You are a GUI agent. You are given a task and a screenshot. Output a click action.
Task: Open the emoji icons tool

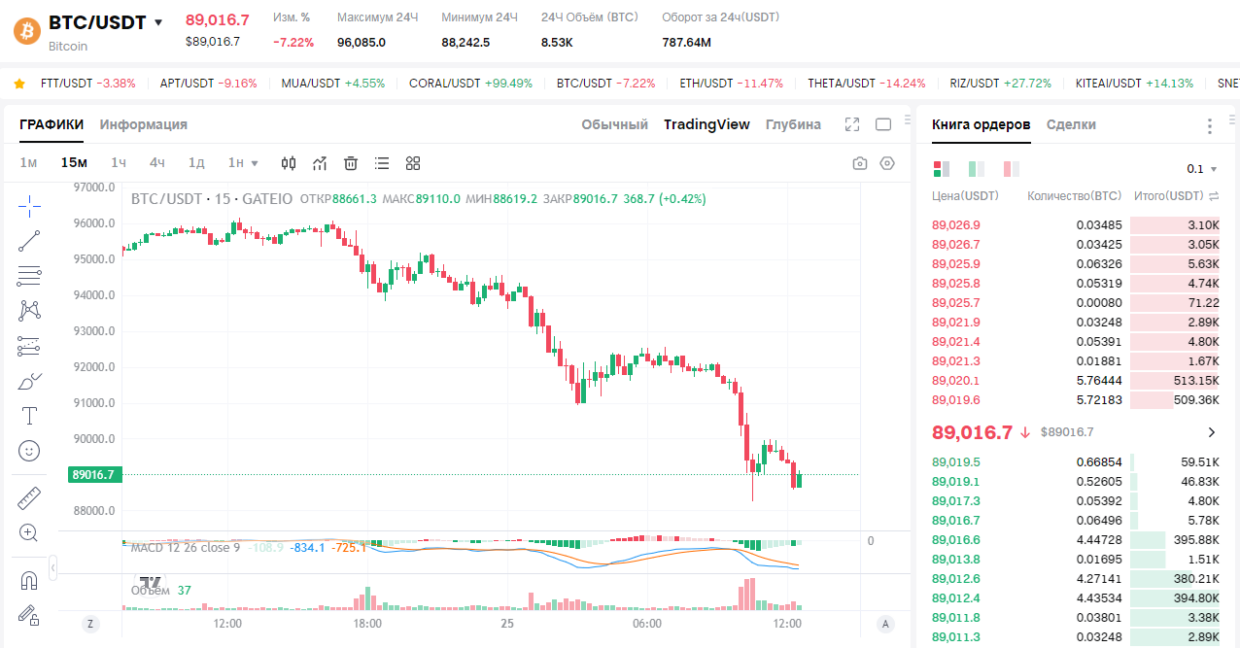pyautogui.click(x=29, y=451)
